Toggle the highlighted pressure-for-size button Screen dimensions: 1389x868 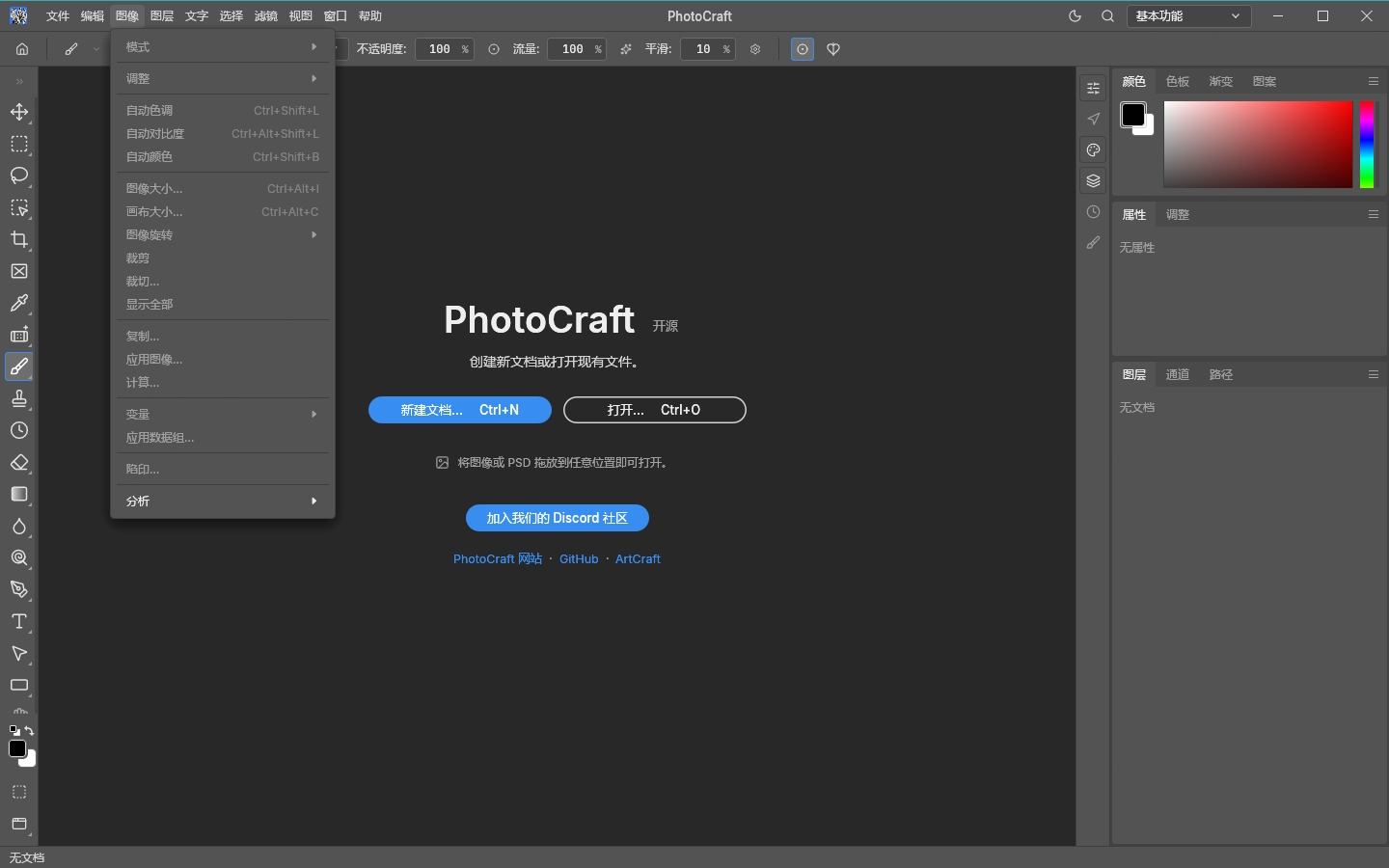click(x=803, y=49)
